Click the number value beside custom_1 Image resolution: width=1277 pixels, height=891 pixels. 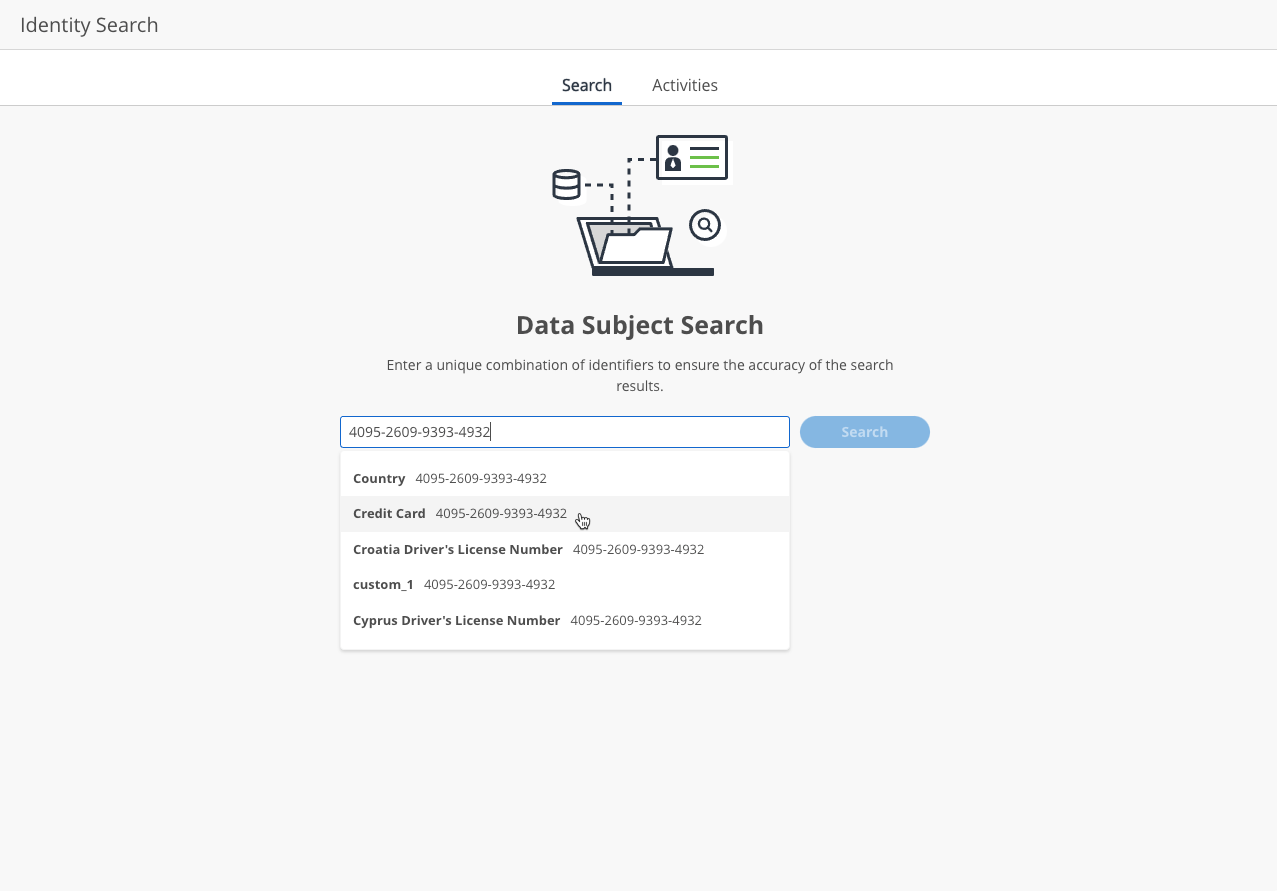pos(489,584)
